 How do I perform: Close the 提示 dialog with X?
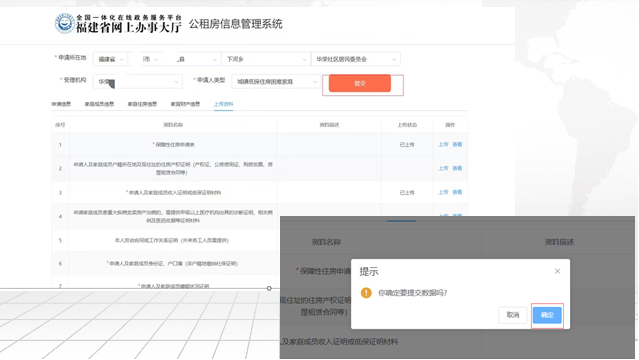coord(557,271)
